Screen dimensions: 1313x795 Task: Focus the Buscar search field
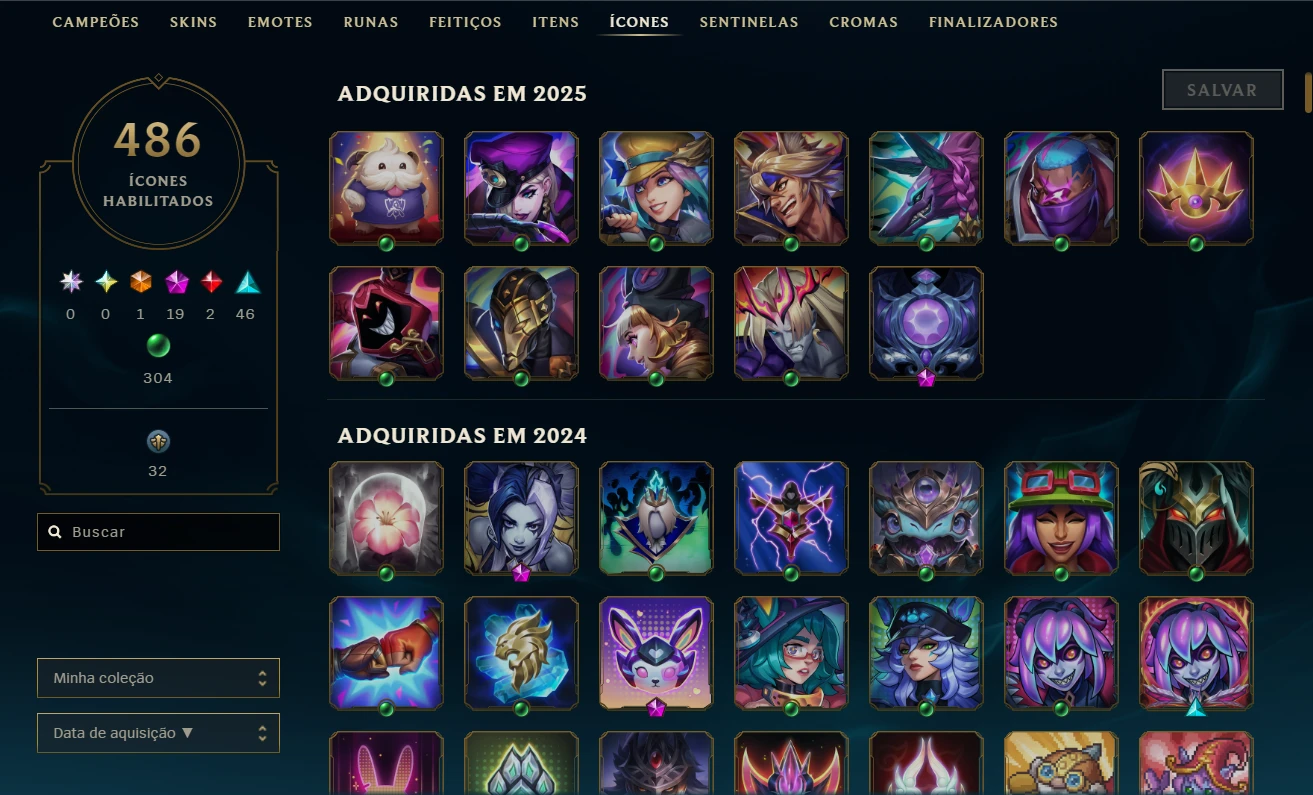click(x=158, y=532)
